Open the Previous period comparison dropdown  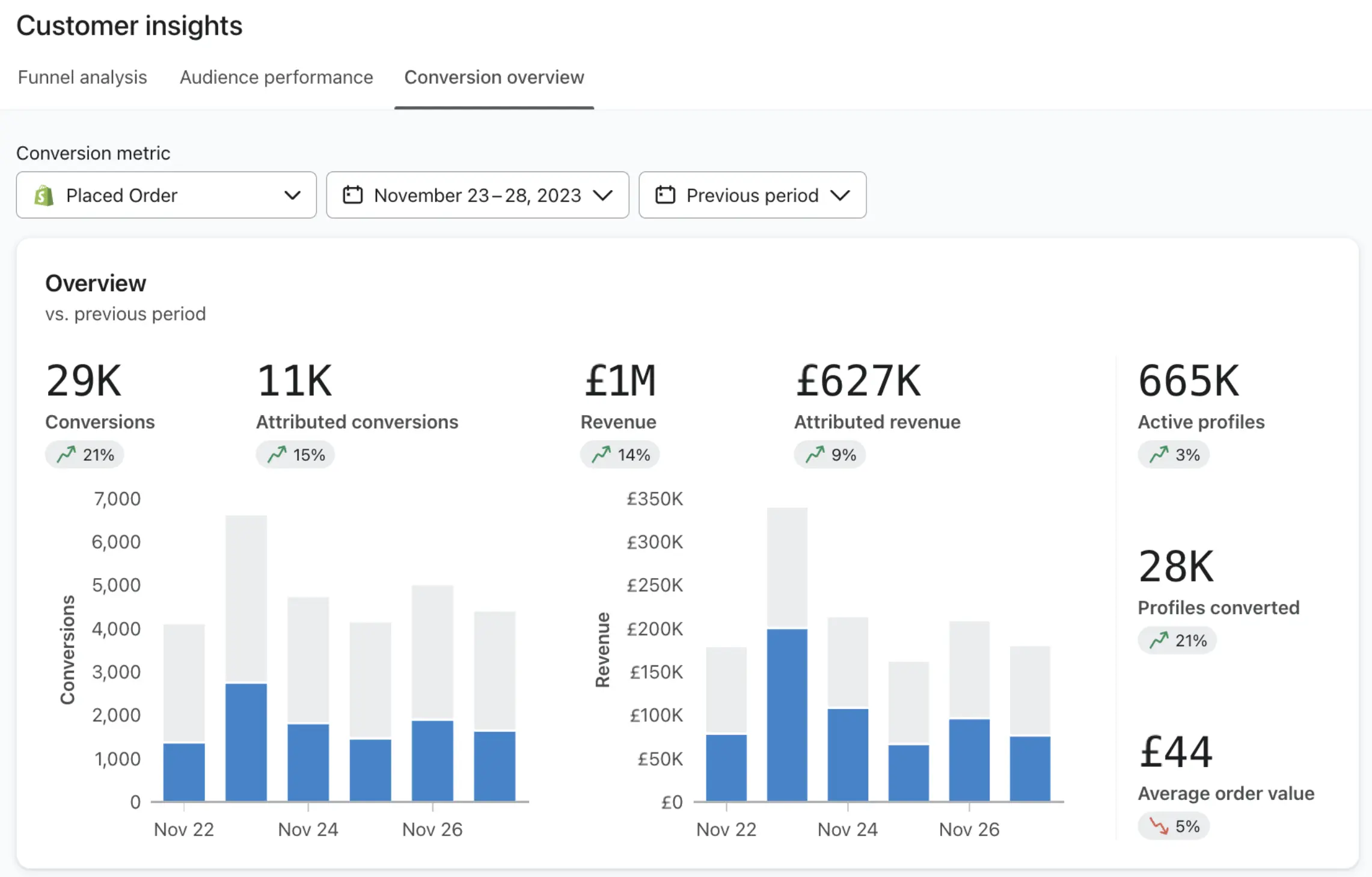752,195
